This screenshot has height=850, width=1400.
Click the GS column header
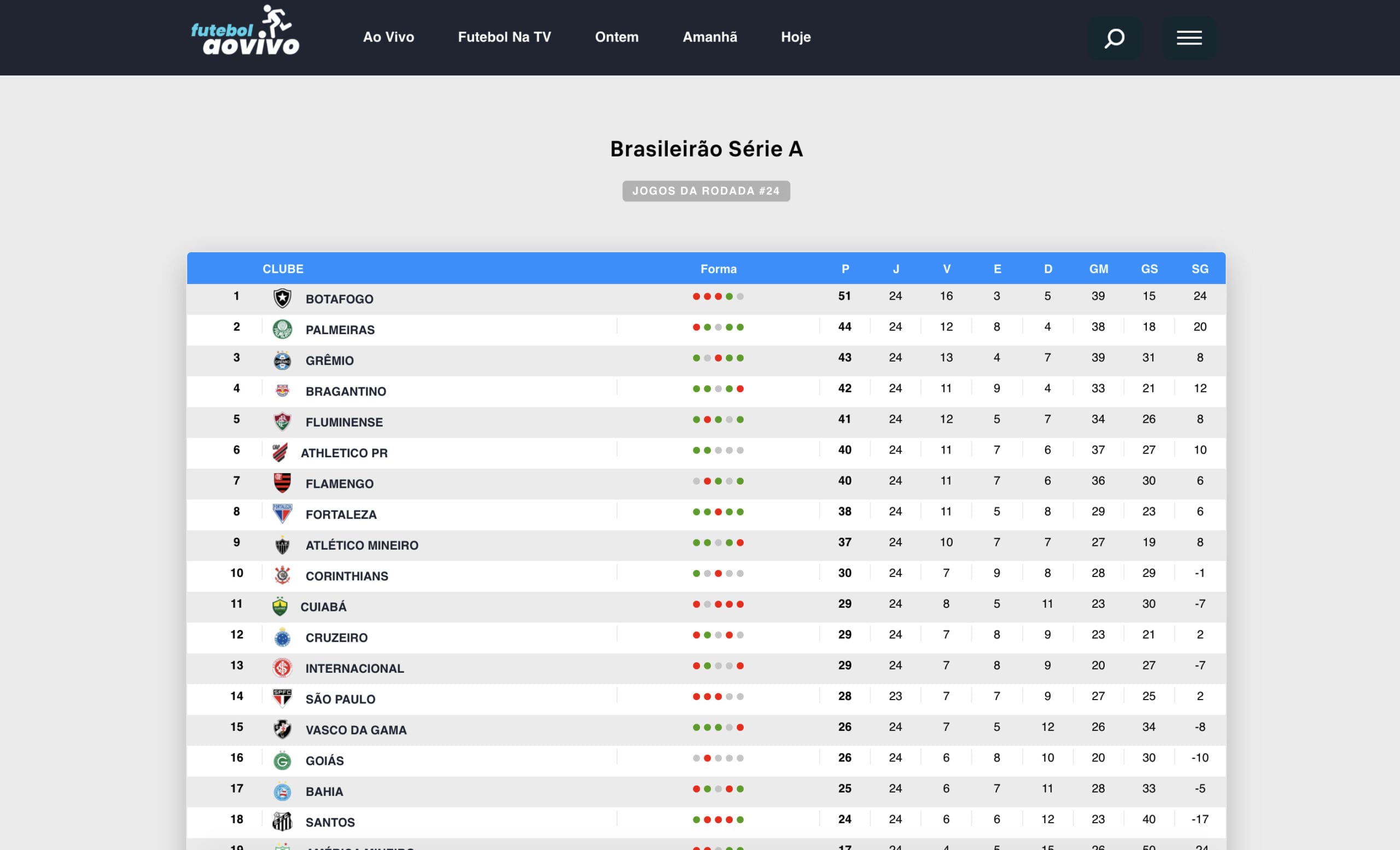pos(1149,269)
